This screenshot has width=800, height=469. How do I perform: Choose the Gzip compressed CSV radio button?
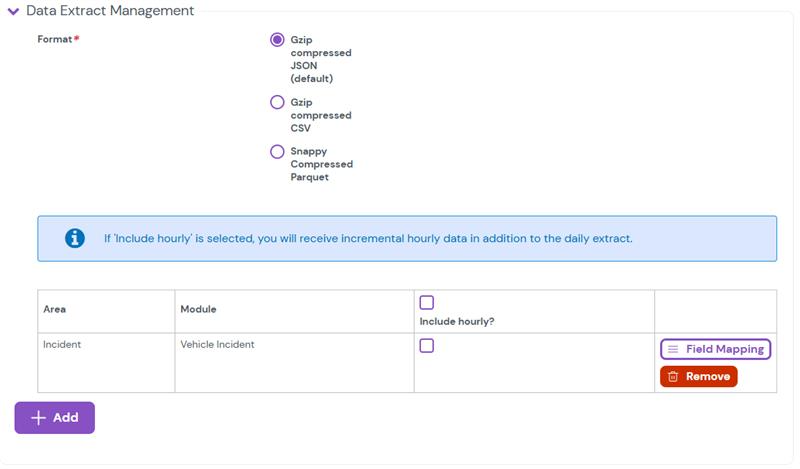coord(277,102)
